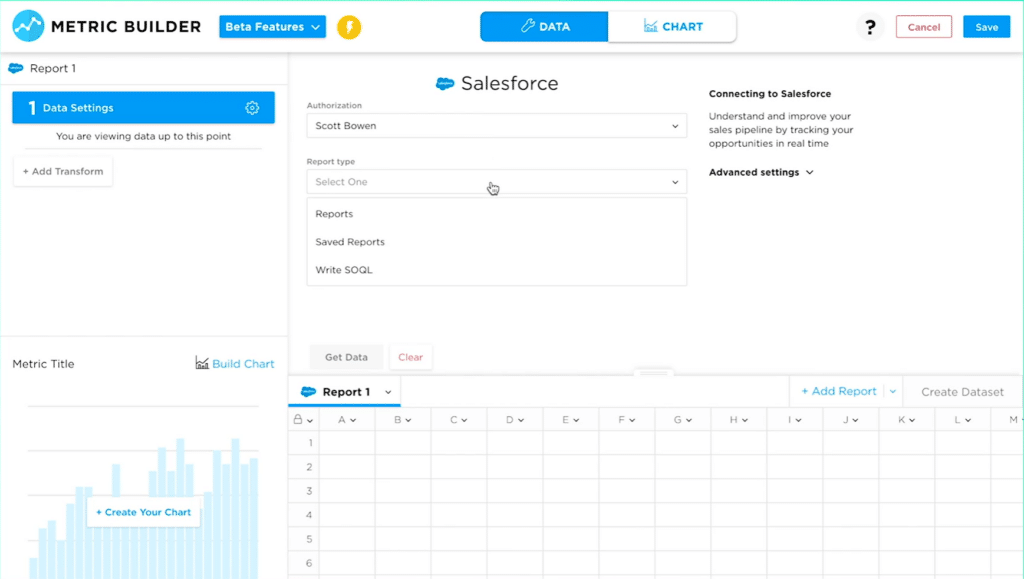Screen dimensions: 1024x579
Task: Open the Report type Select One dropdown
Action: click(x=496, y=181)
